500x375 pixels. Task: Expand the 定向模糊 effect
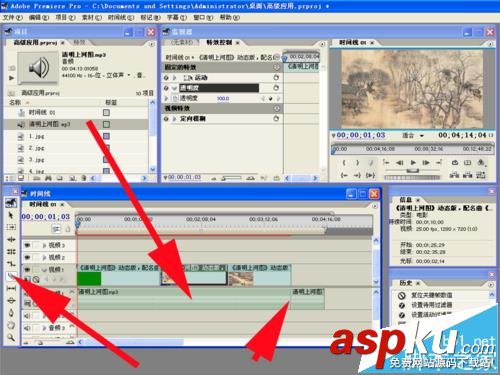pos(174,119)
